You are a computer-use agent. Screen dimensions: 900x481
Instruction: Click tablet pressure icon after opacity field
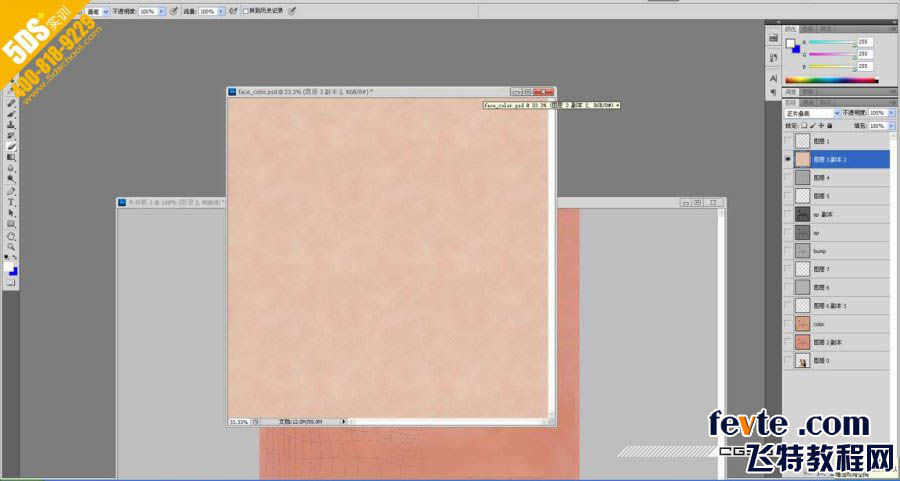click(174, 11)
